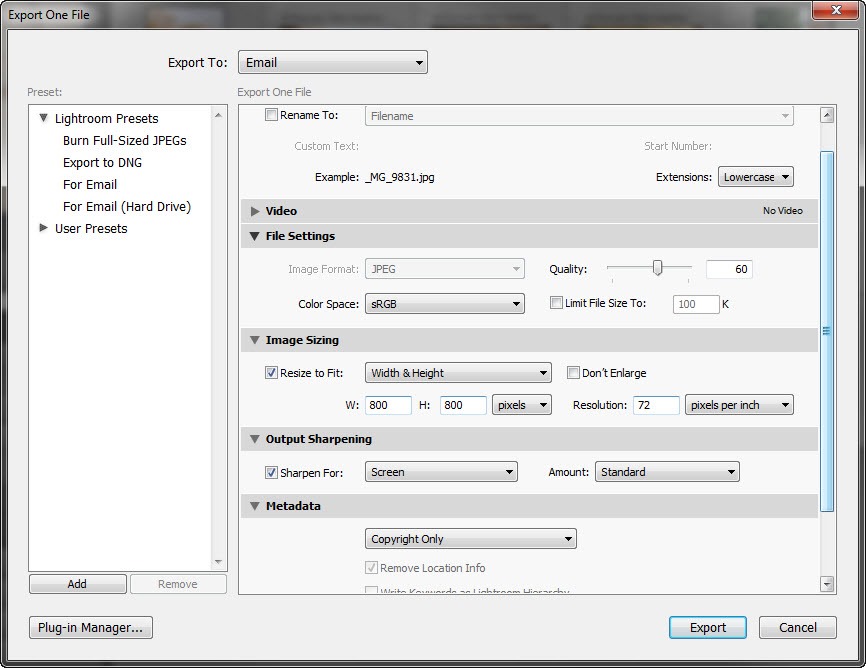Click the Resolution input field
Image resolution: width=866 pixels, height=668 pixels.
point(655,405)
